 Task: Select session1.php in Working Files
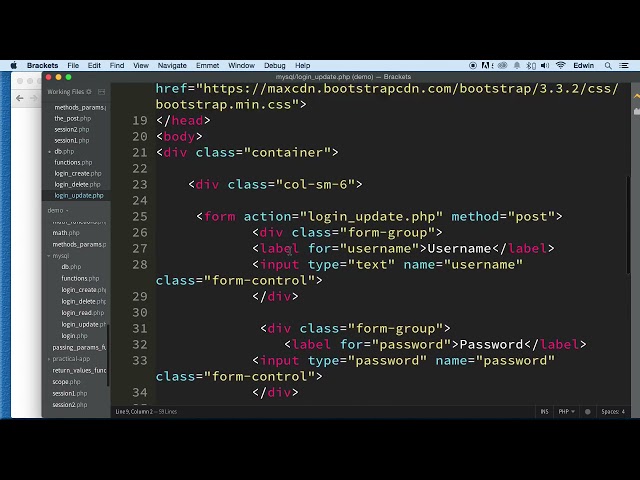coord(72,140)
